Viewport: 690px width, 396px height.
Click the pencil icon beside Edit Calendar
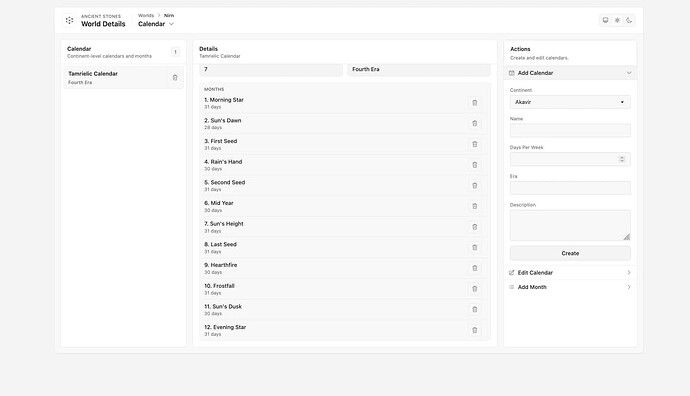point(511,273)
